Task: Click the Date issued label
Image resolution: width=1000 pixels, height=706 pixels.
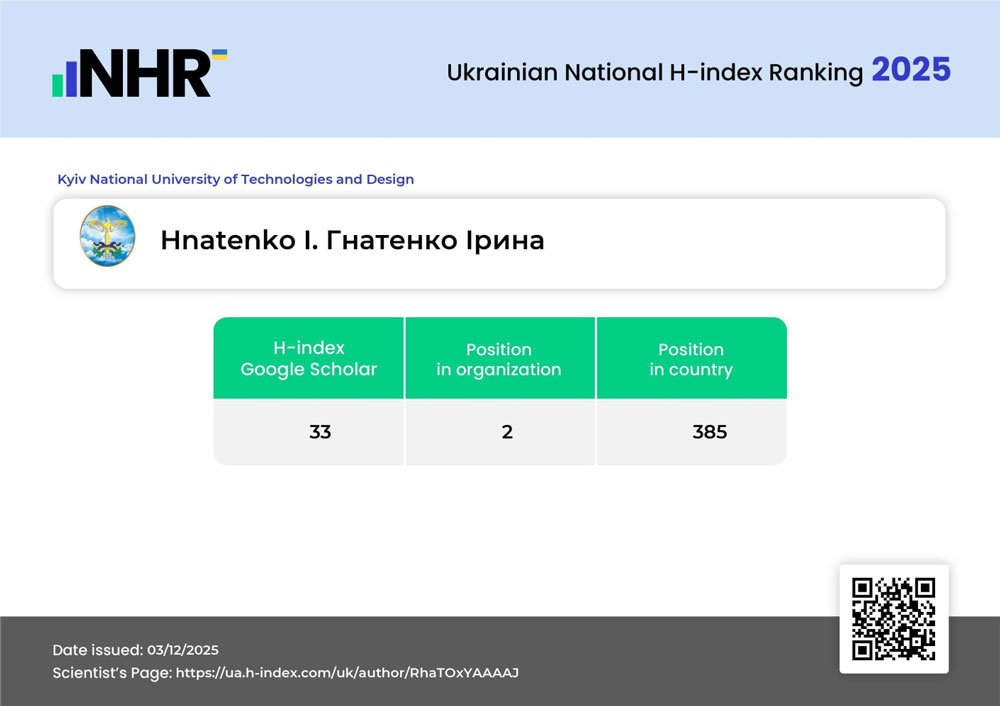Action: [x=98, y=649]
